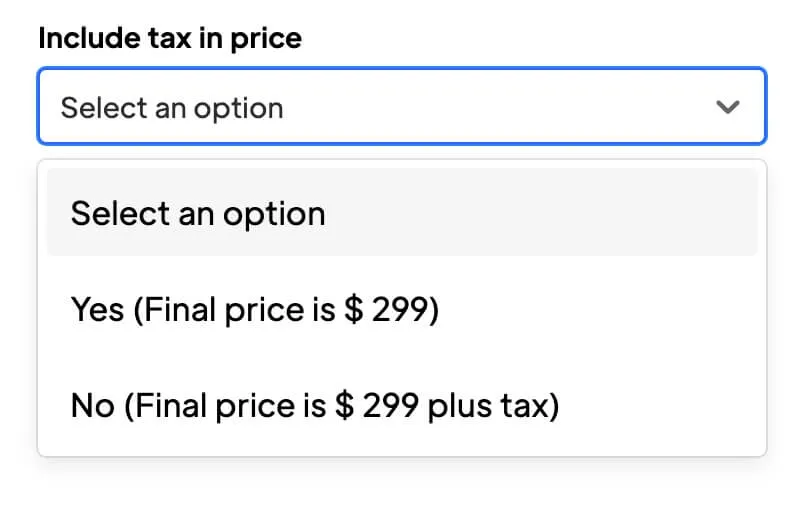Collapse the dropdown using the down chevron
The width and height of the screenshot is (804, 512).
tap(728, 107)
